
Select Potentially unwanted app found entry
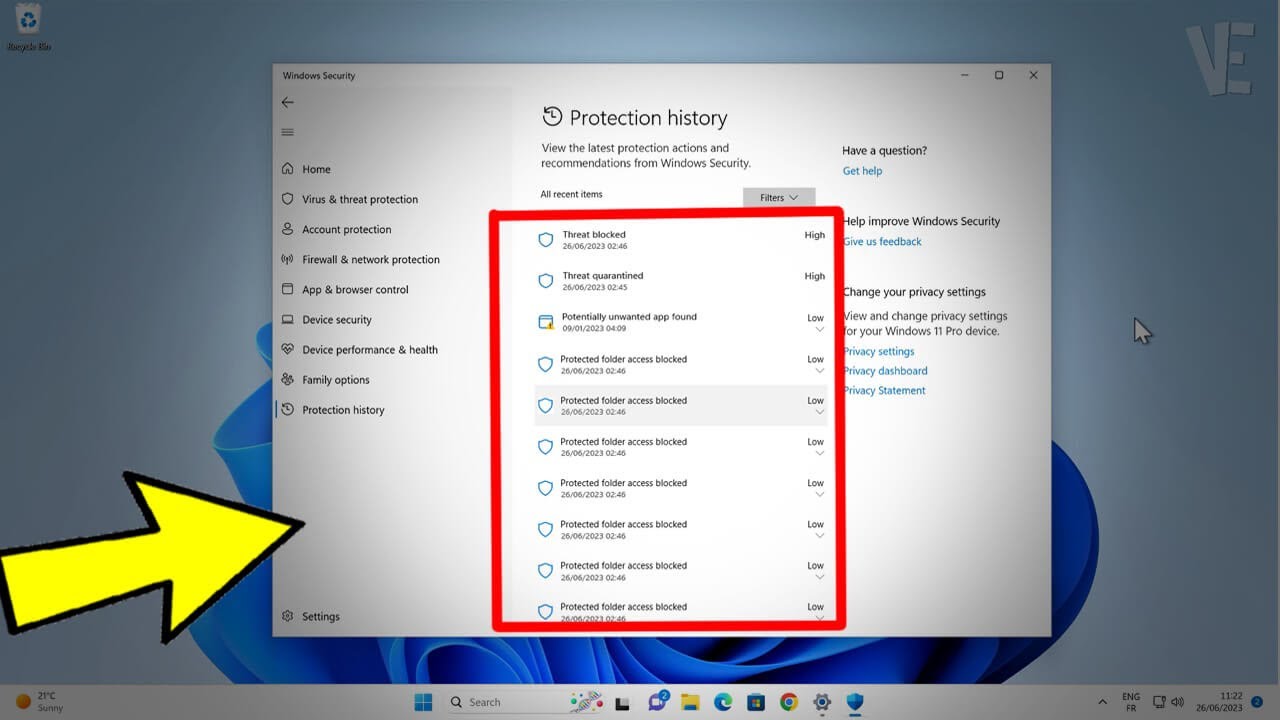pyautogui.click(x=681, y=322)
